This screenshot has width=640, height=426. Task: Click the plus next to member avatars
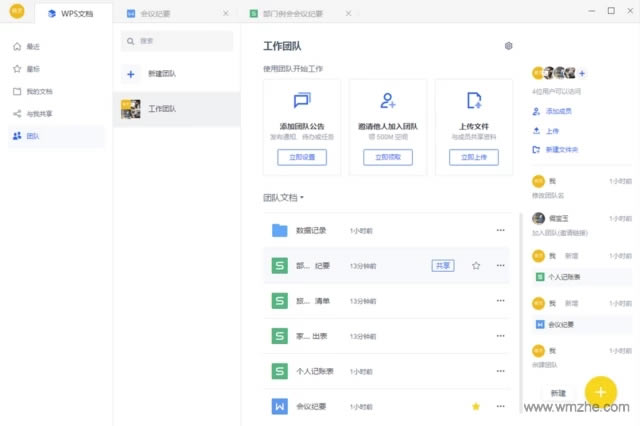[x=582, y=73]
